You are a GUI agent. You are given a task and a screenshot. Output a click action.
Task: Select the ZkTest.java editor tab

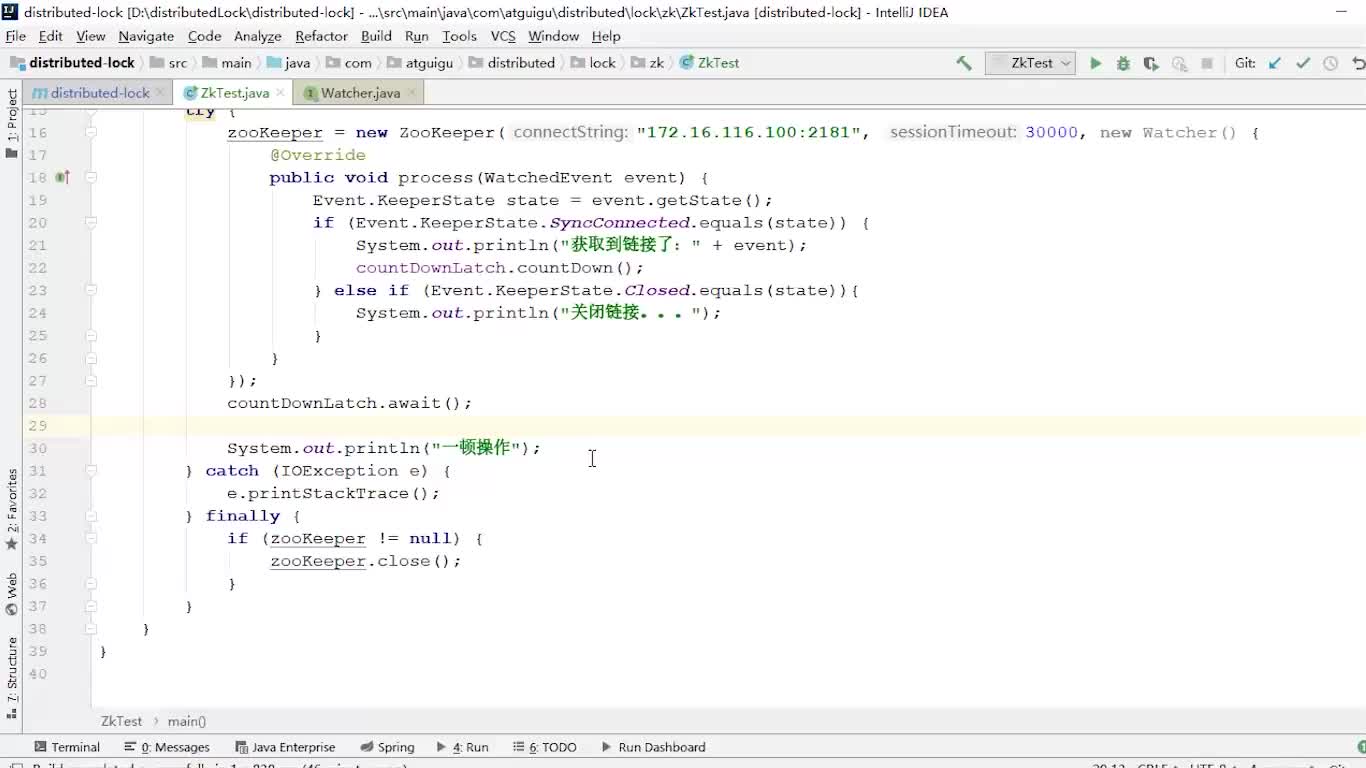[234, 93]
